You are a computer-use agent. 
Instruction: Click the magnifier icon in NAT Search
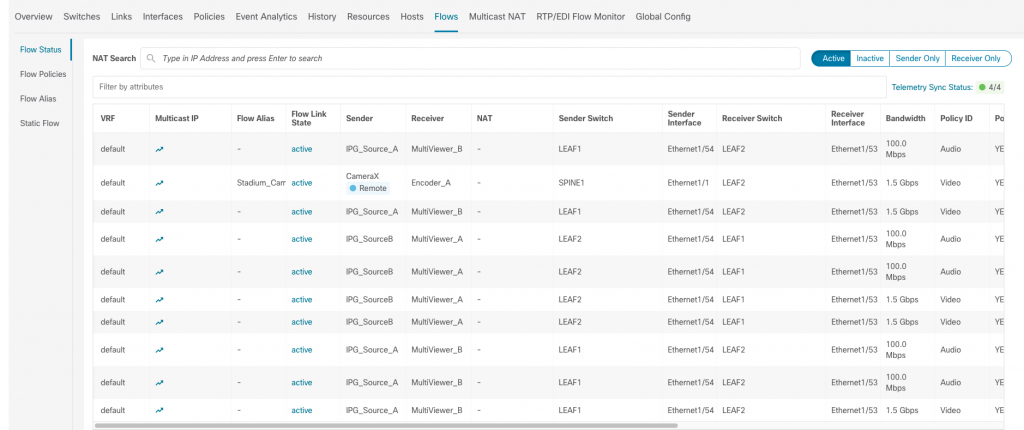(151, 58)
